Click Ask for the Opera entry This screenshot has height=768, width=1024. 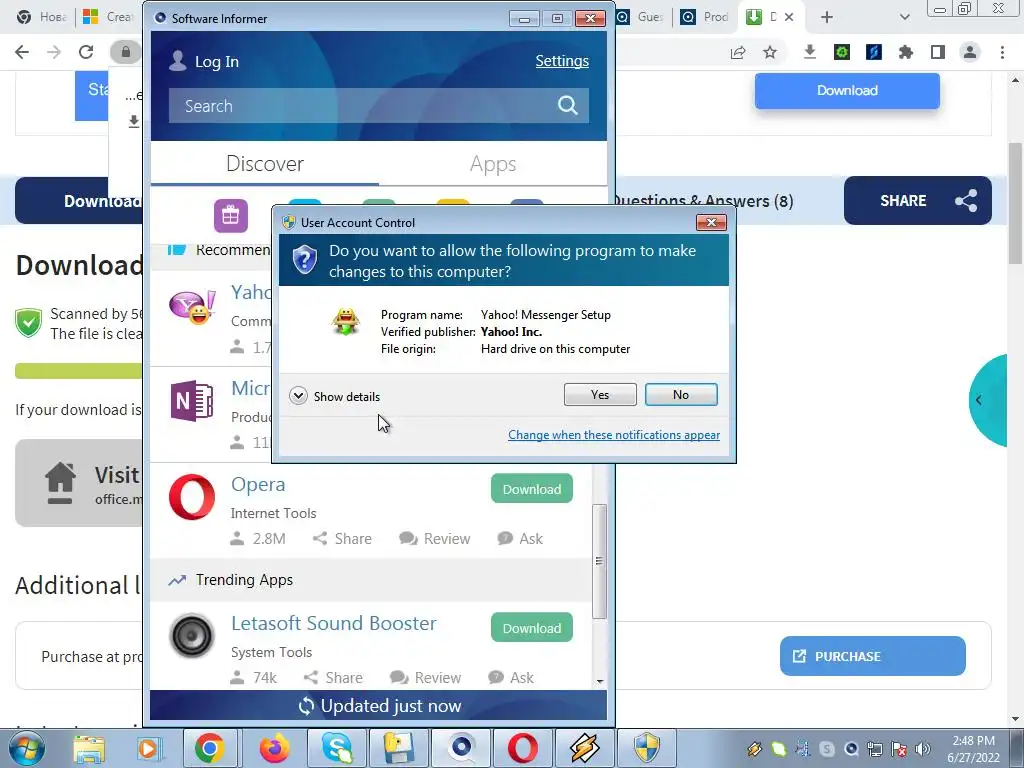click(x=520, y=539)
